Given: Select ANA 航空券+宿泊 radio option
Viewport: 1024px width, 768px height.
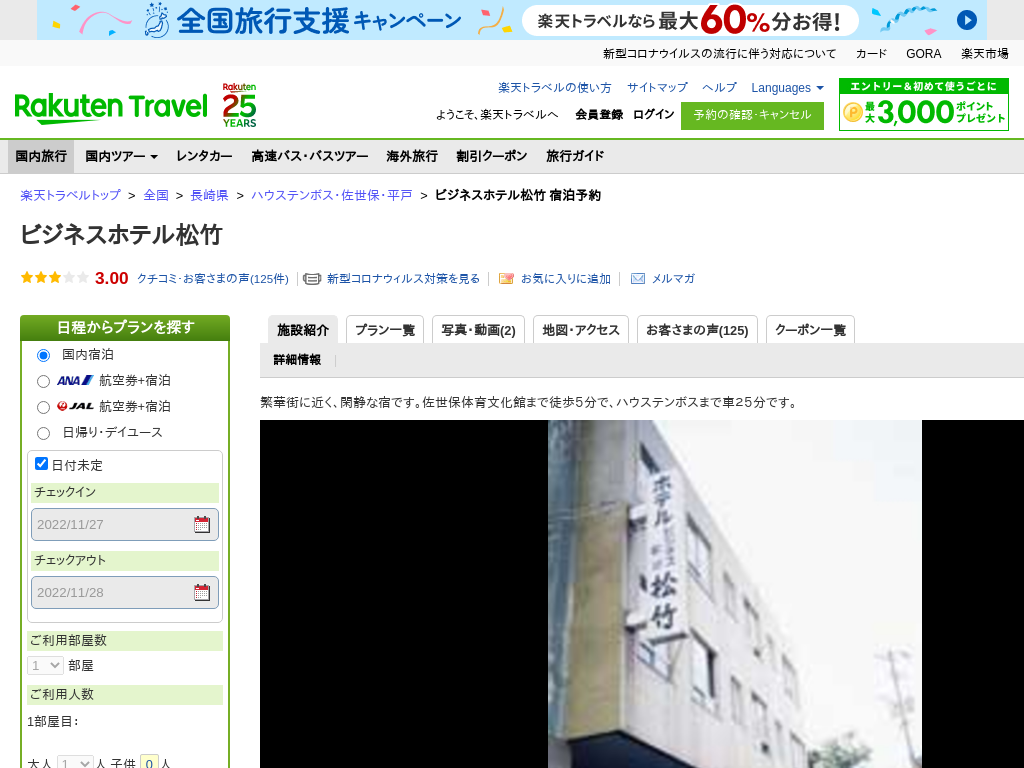Looking at the screenshot, I should coord(43,381).
